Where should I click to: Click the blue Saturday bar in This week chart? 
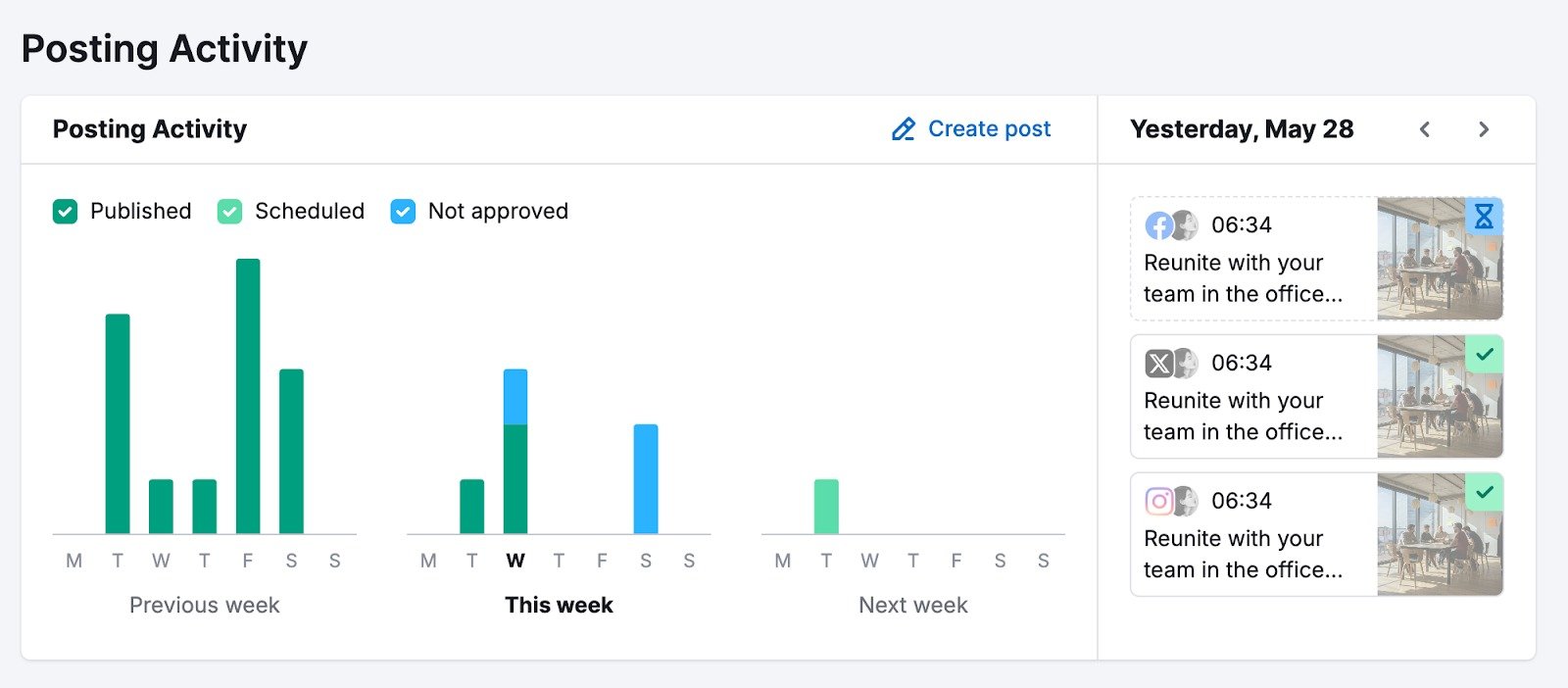[x=645, y=480]
